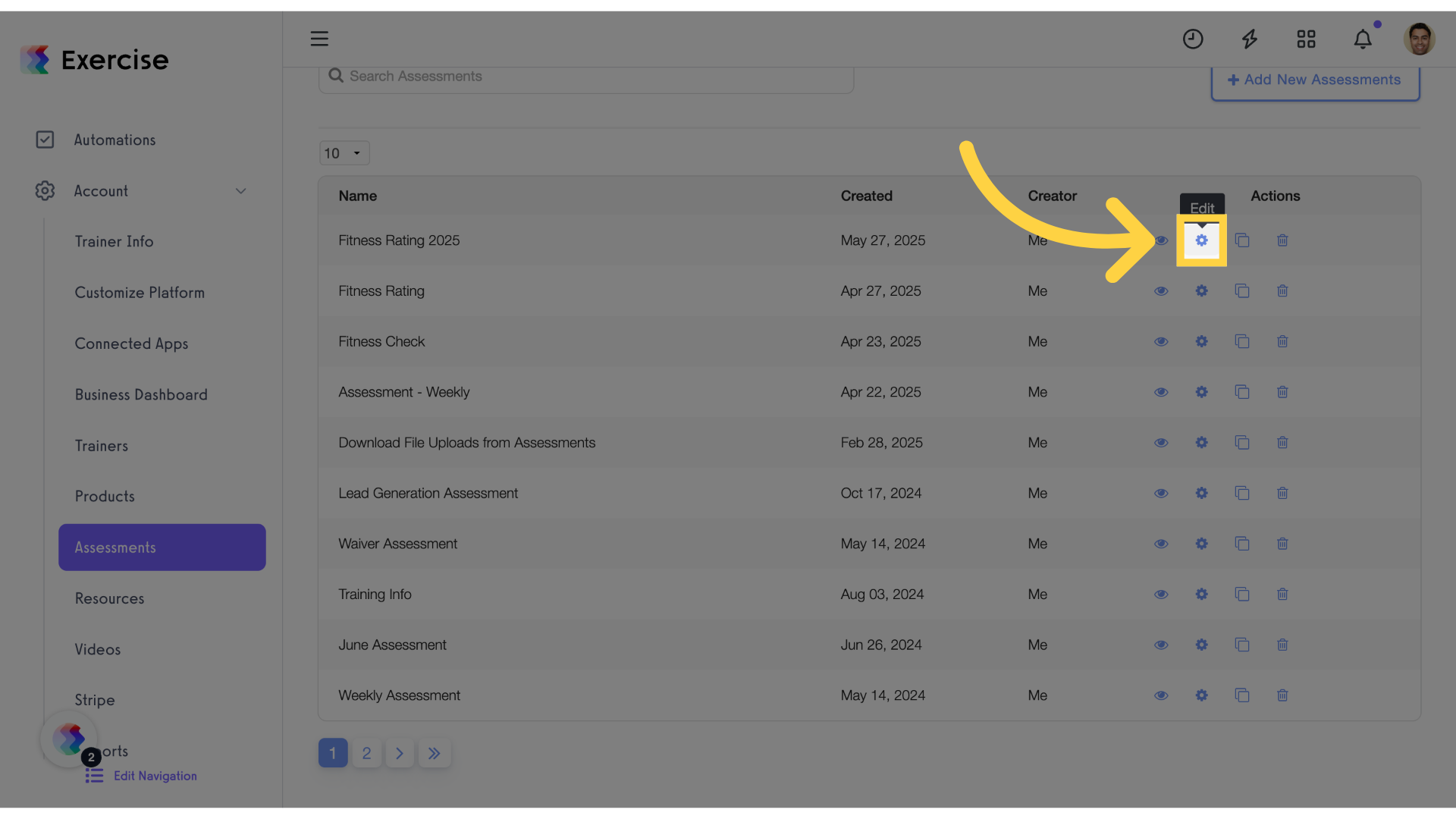Click Add New Assessments button
1456x819 pixels.
[x=1315, y=80]
